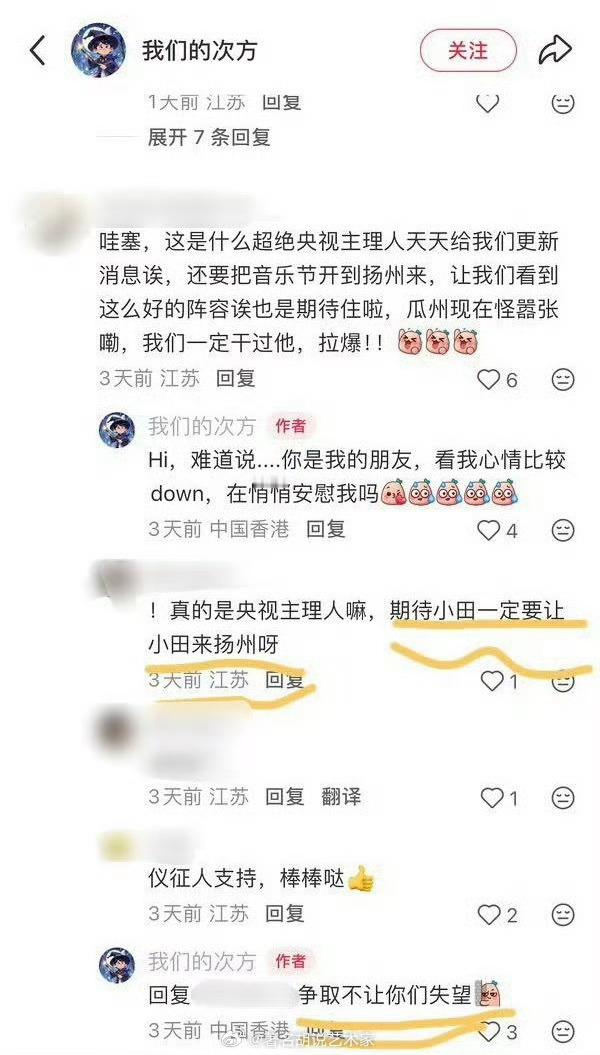This screenshot has height=1055, width=600.
Task: Like the 争取不让你们失望 reply with 3 likes
Action: [x=498, y=1031]
